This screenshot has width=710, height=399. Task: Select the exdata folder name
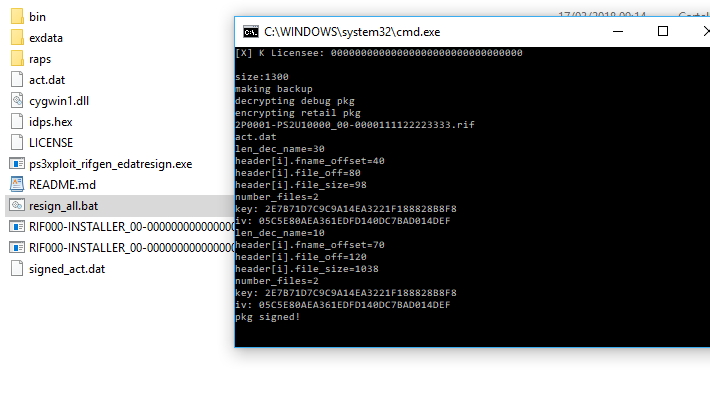coord(46,38)
